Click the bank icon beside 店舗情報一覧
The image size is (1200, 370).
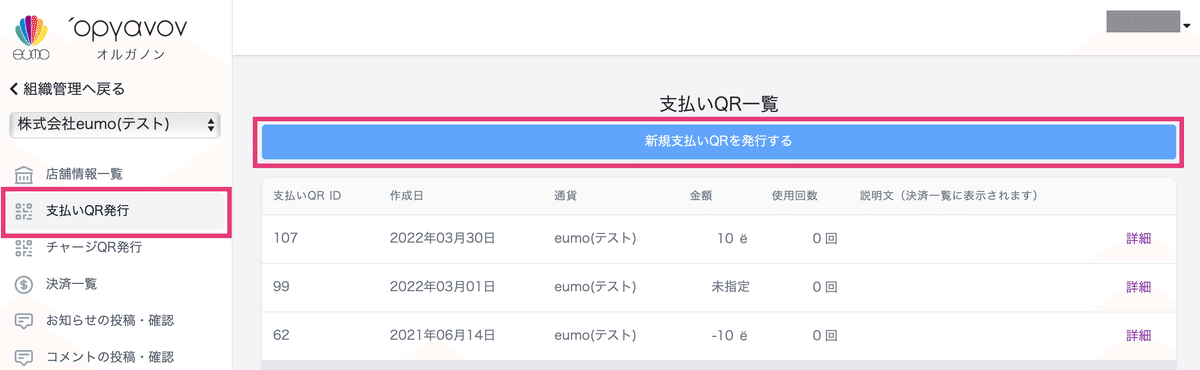point(24,174)
